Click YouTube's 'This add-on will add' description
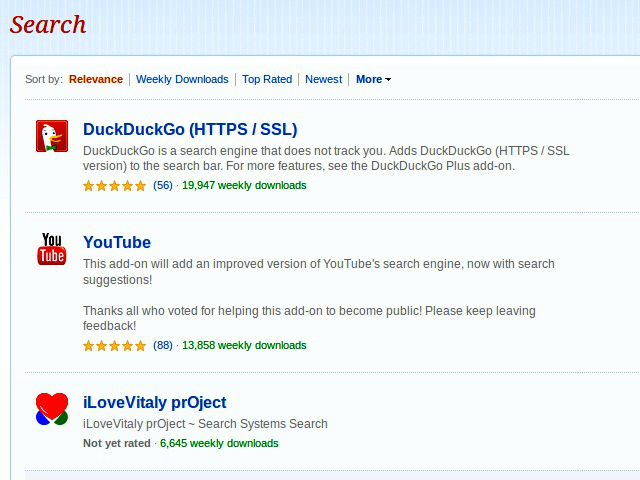This screenshot has width=640, height=480. [319, 272]
